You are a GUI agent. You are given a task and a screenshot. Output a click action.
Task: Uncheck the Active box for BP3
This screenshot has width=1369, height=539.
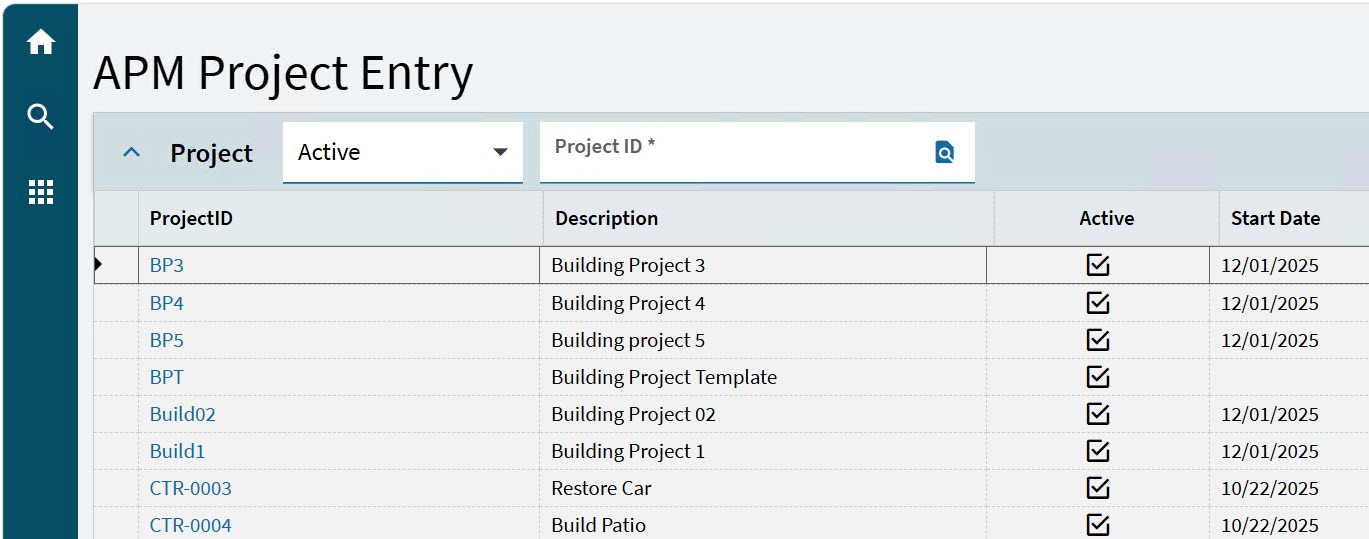1098,265
